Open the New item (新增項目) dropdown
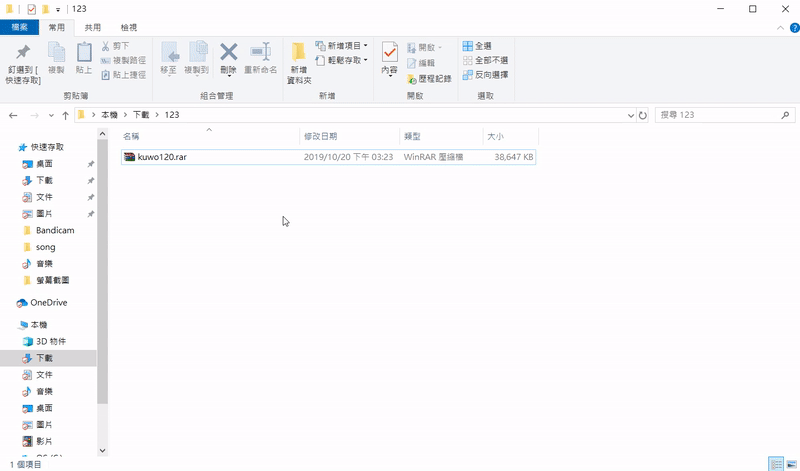 click(x=341, y=45)
